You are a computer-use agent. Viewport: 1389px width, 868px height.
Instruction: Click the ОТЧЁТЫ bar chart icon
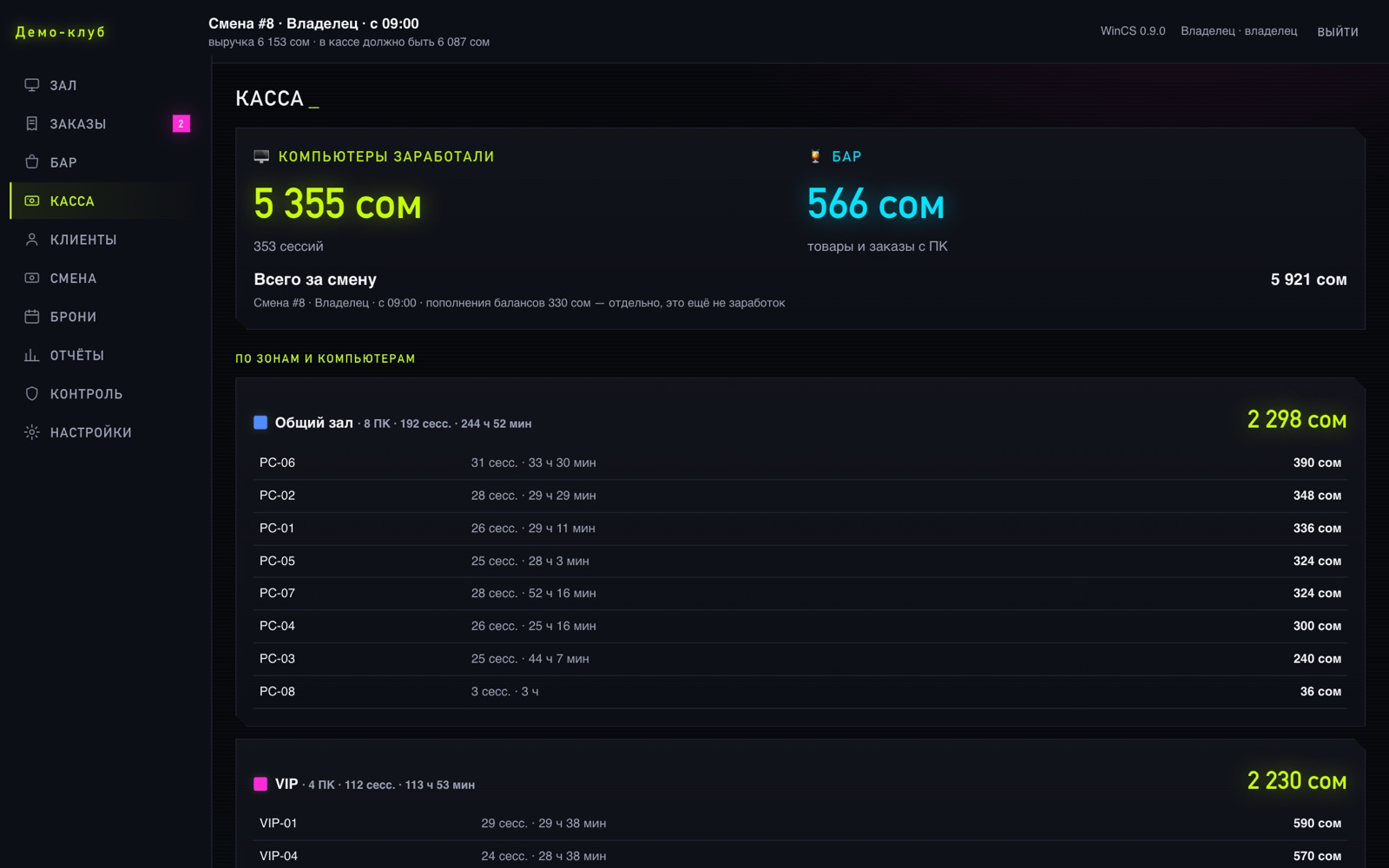click(x=32, y=355)
